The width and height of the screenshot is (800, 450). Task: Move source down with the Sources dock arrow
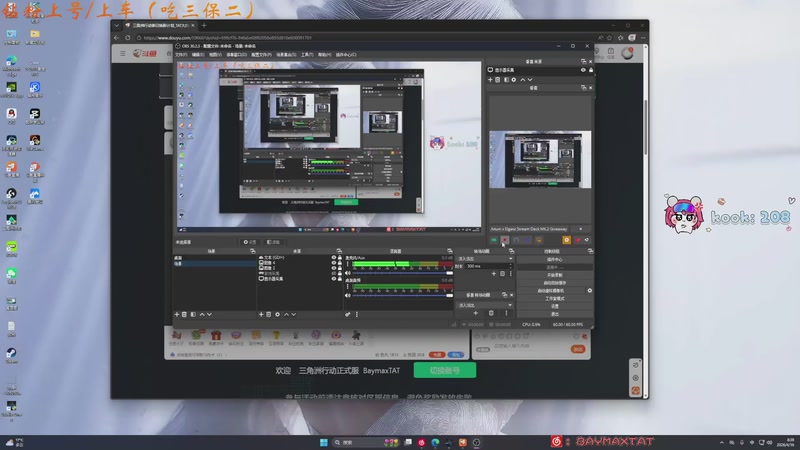[x=294, y=314]
